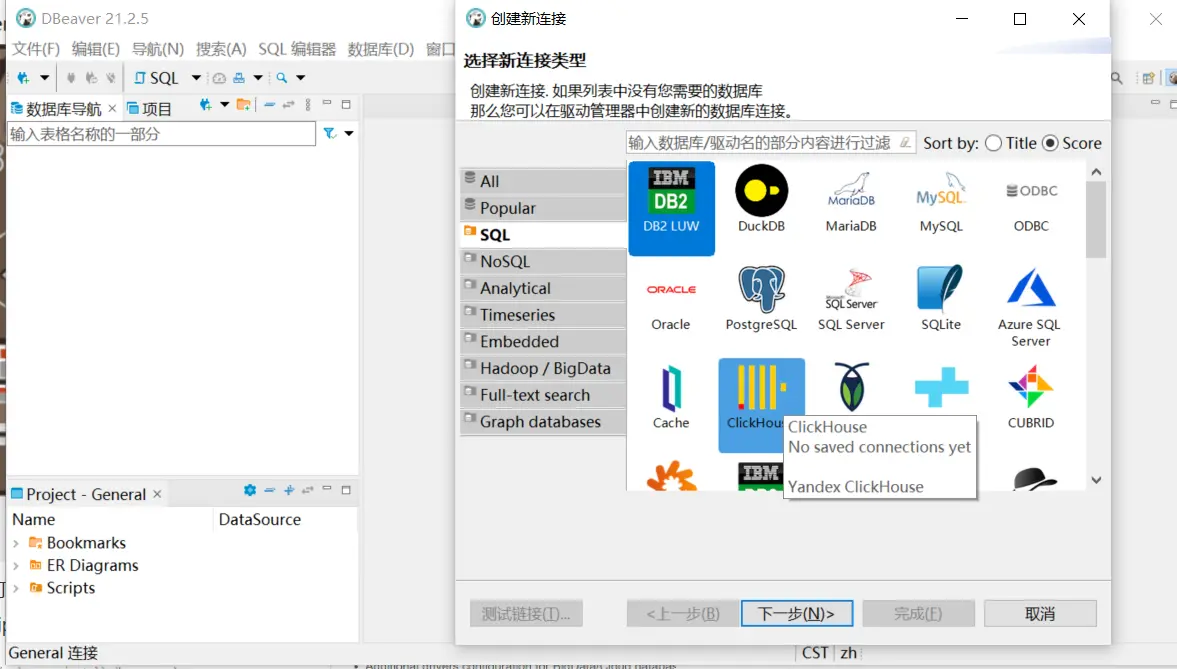Click the driver list vertical scrollbar
This screenshot has height=669, width=1177.
1096,219
